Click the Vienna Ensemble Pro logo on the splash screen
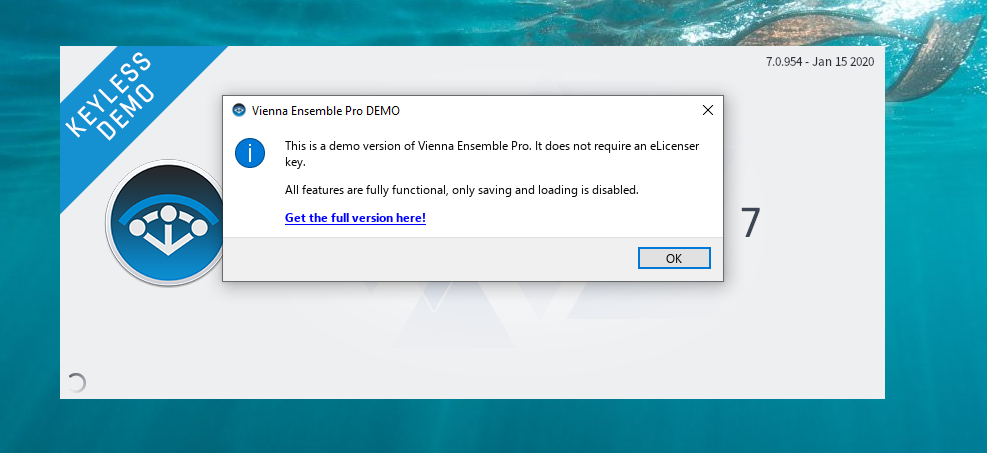 click(165, 223)
